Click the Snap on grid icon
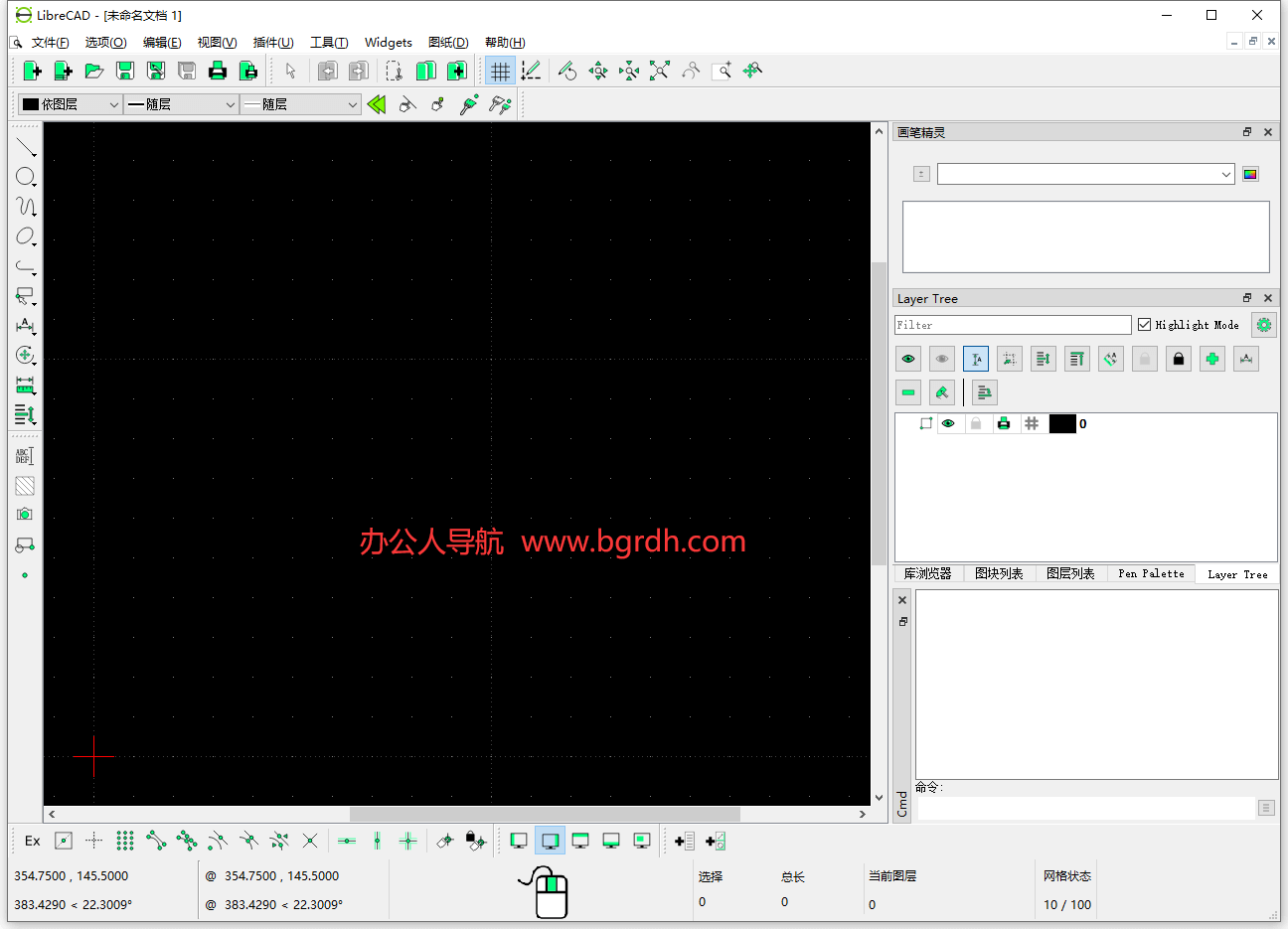Viewport: 1288px width, 929px height. coord(125,842)
